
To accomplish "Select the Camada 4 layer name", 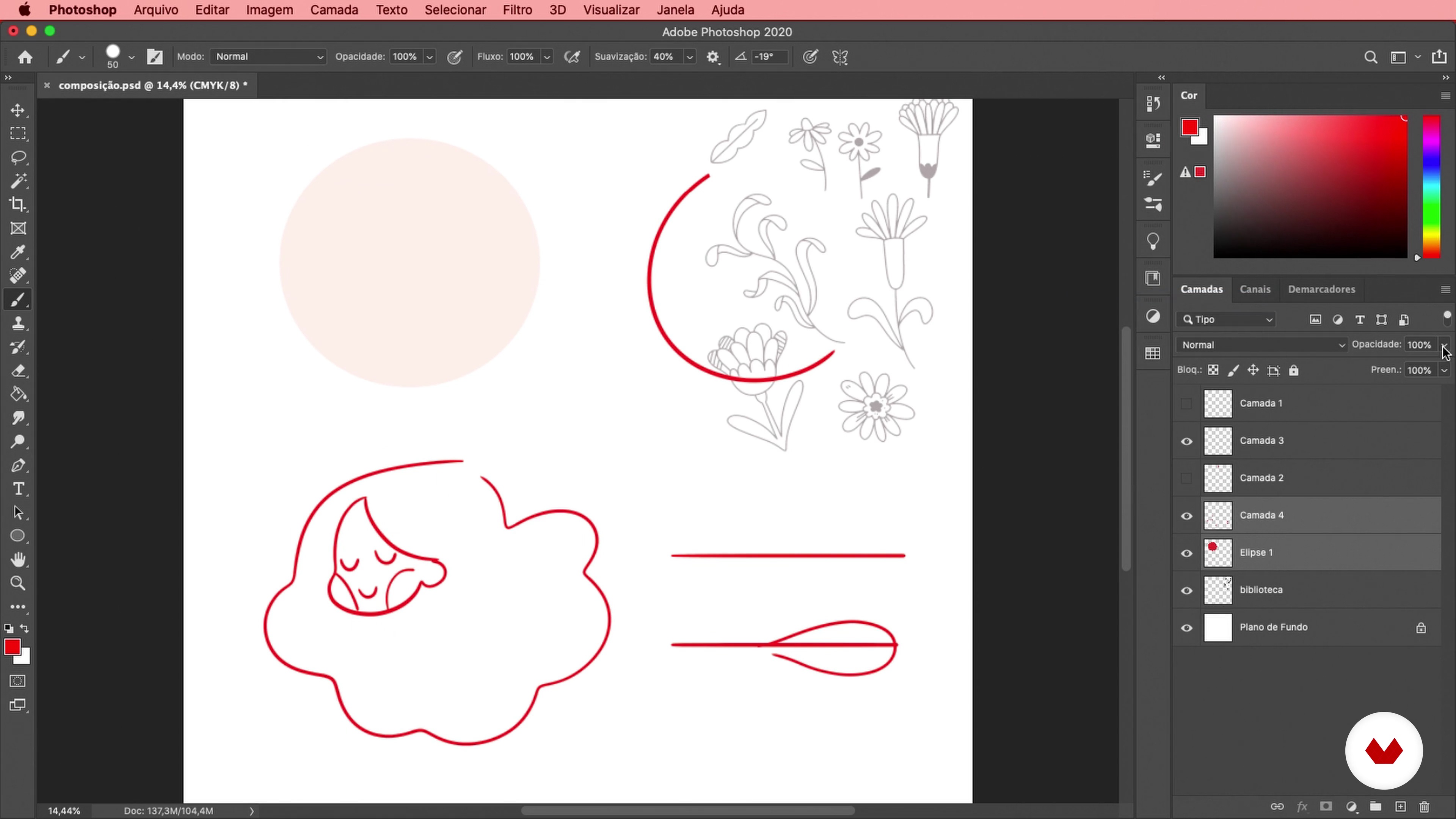I will pos(1261,516).
